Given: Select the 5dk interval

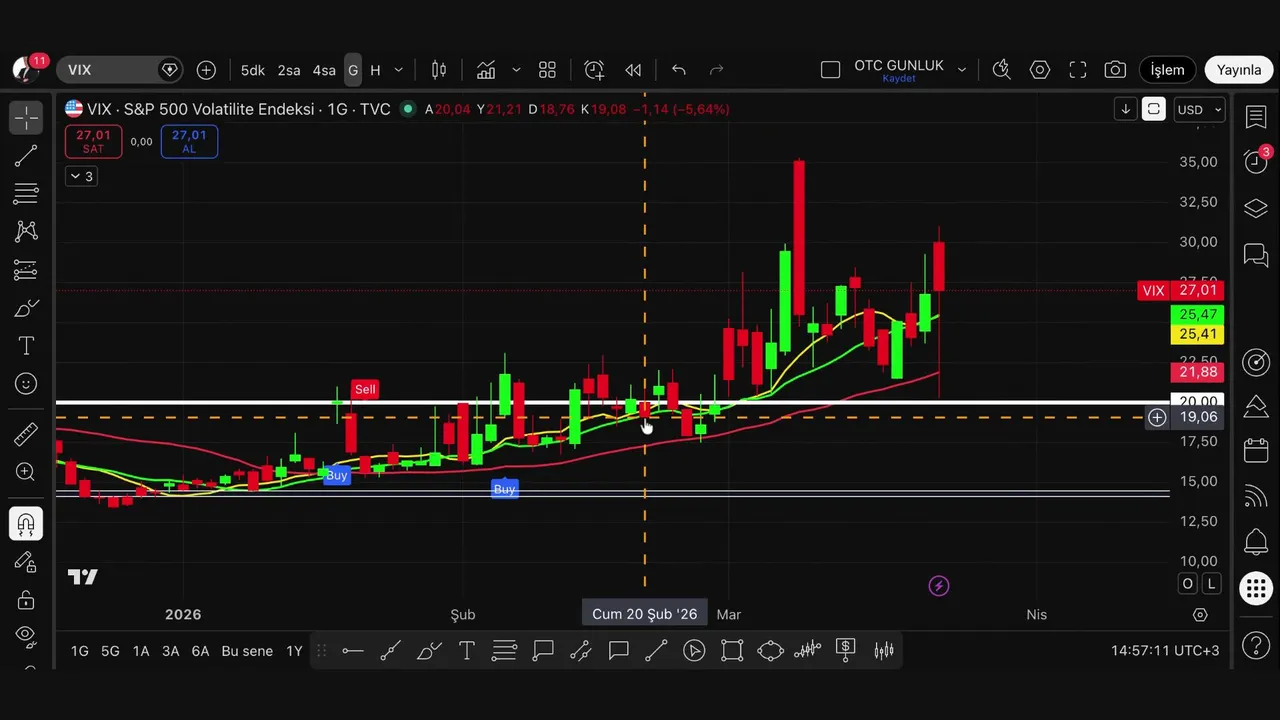Looking at the screenshot, I should pos(253,70).
